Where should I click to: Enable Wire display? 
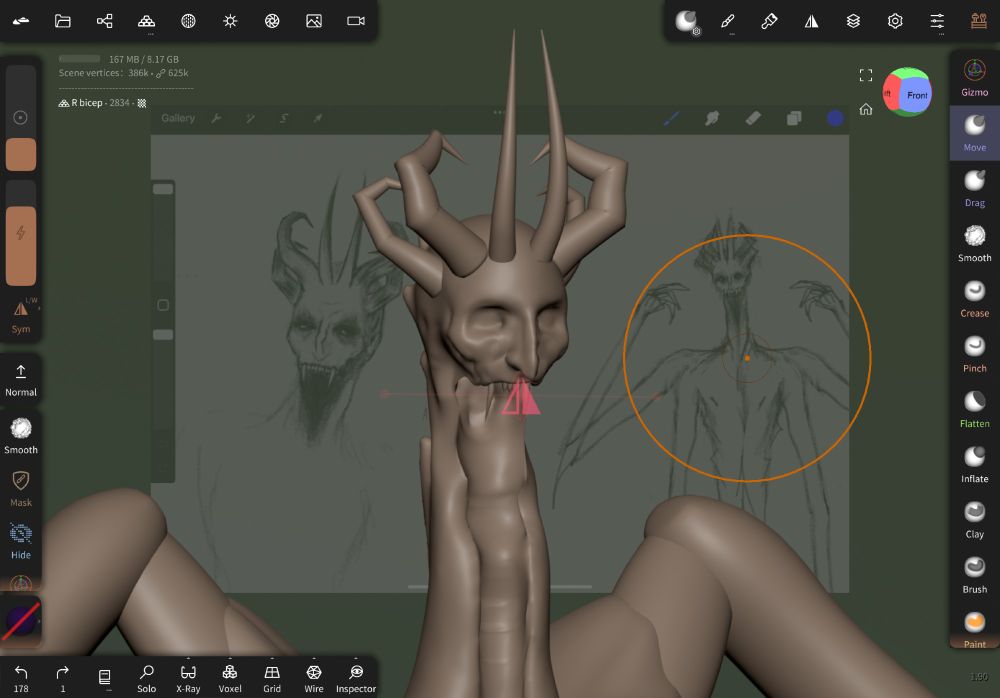click(314, 676)
